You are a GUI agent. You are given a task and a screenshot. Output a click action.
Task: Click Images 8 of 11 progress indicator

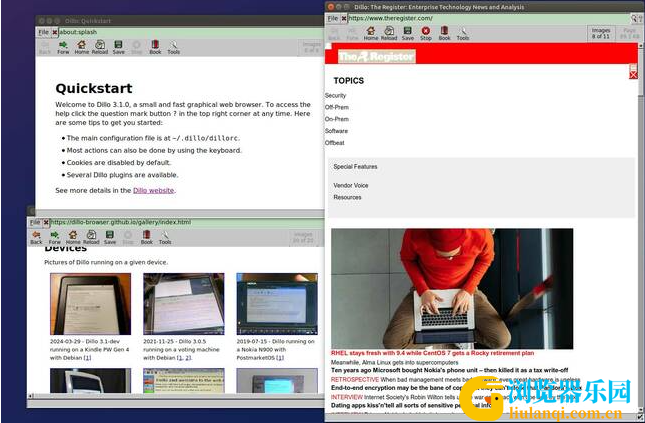(x=601, y=33)
